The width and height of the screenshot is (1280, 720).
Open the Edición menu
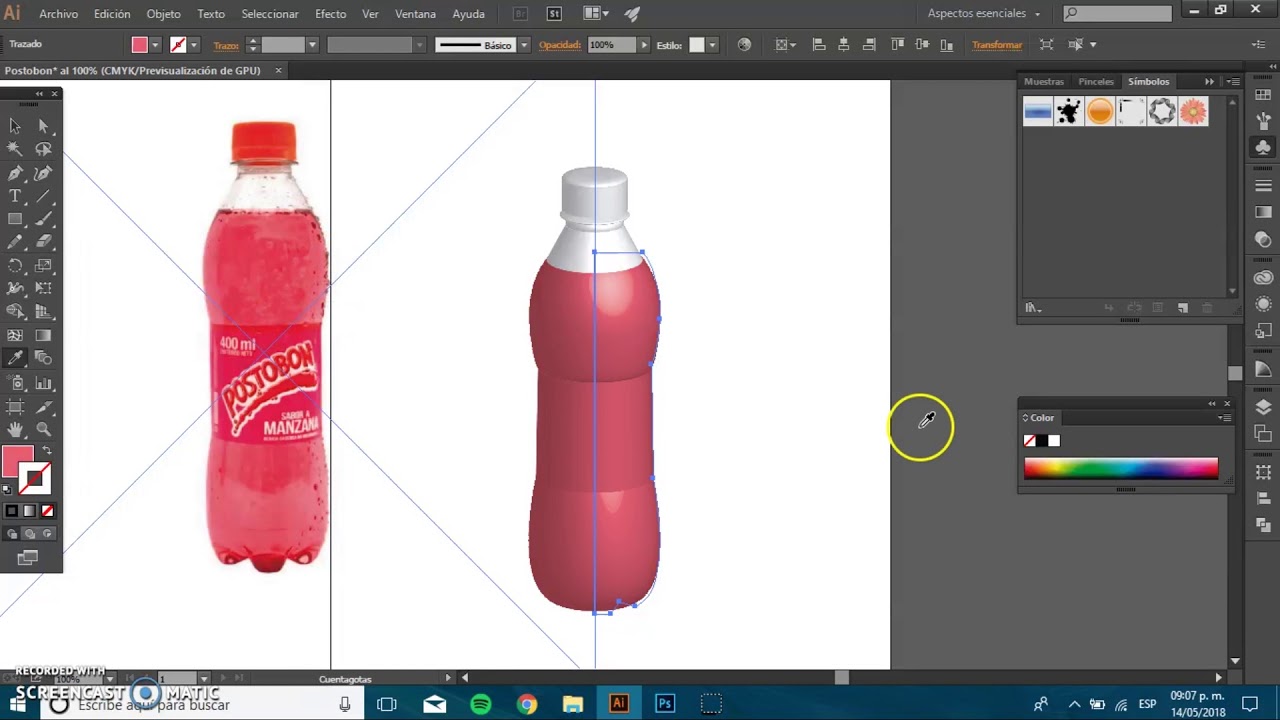point(112,14)
